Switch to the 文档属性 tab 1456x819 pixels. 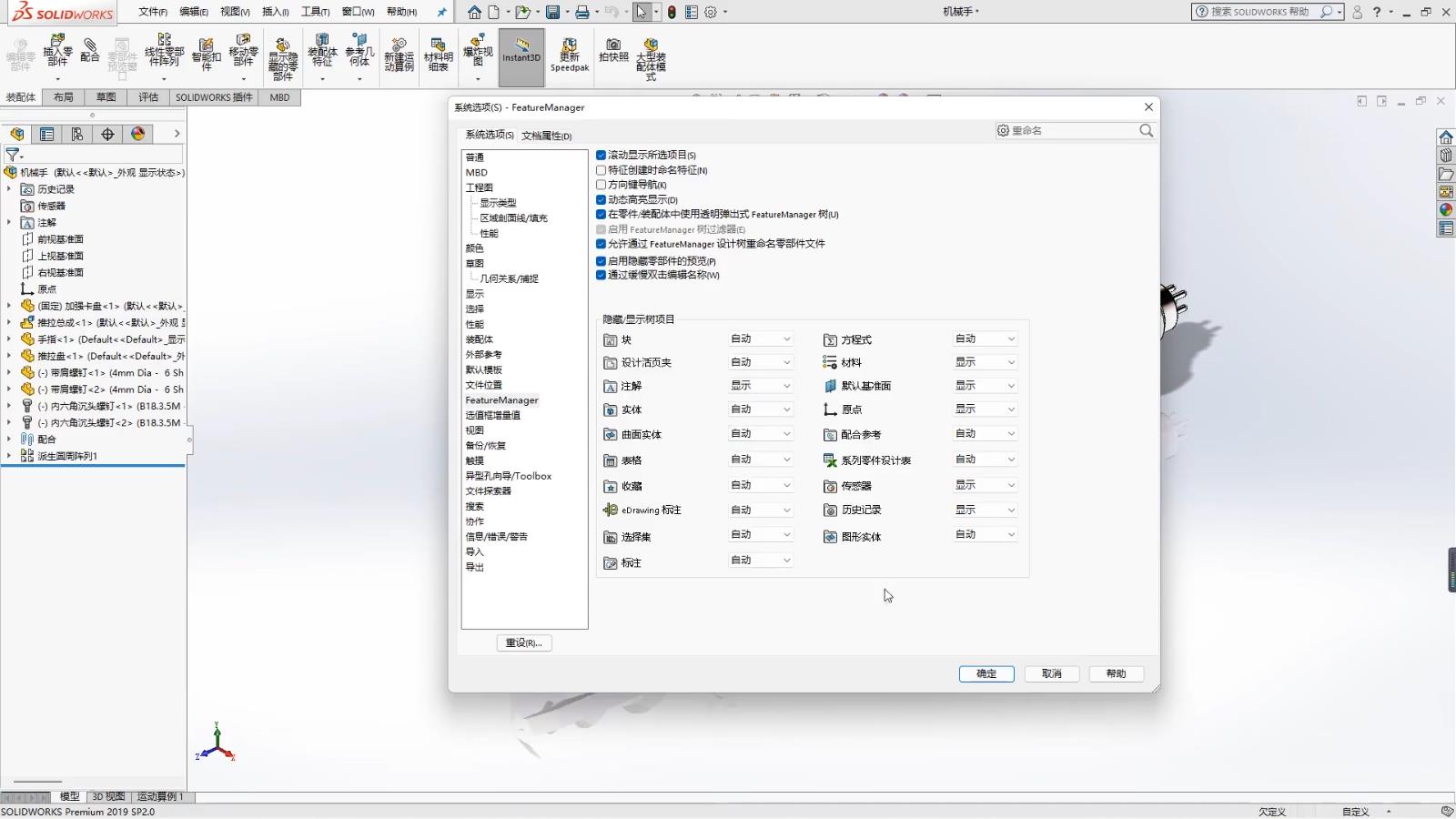[546, 136]
